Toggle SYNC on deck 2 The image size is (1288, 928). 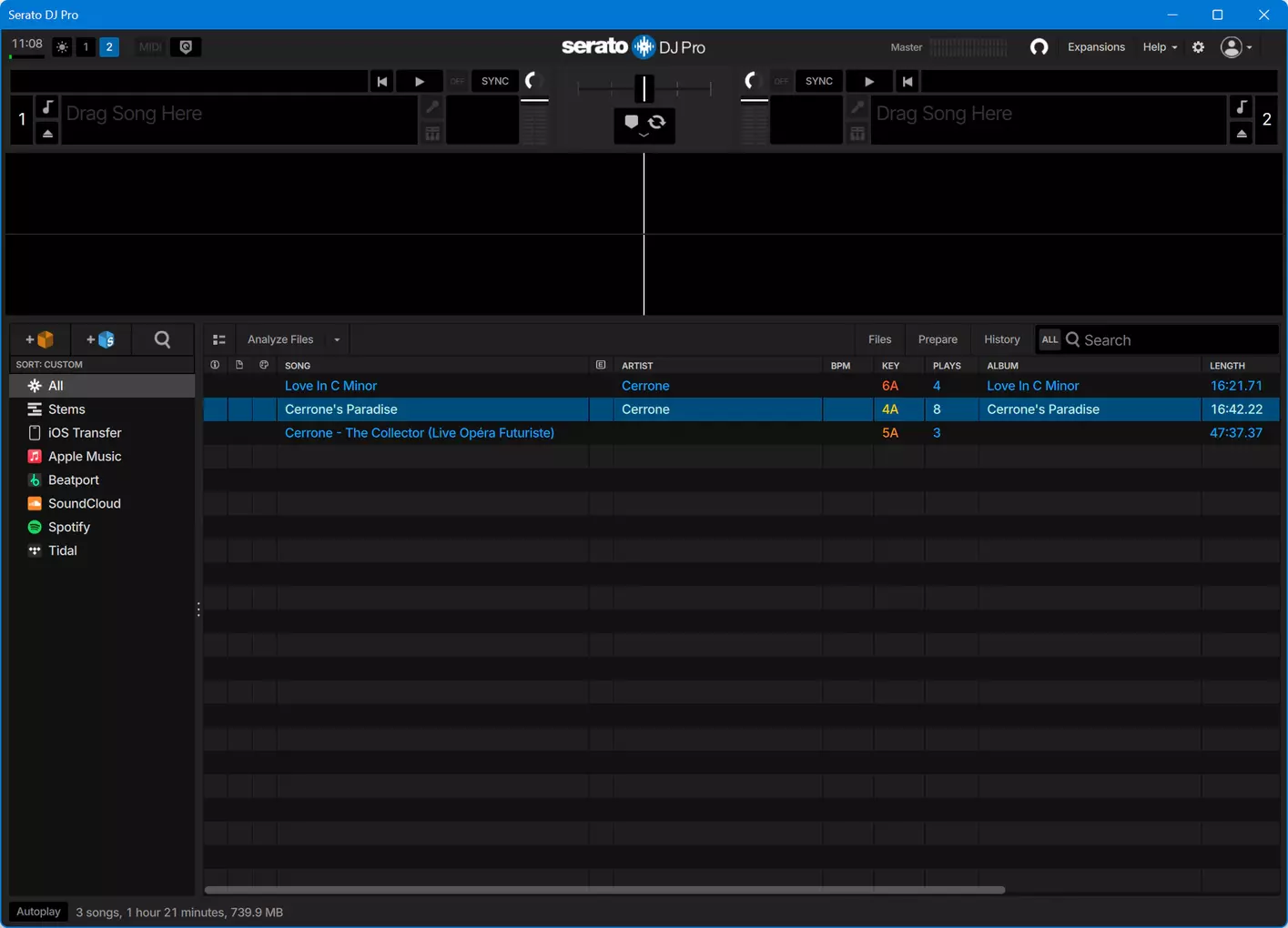819,81
